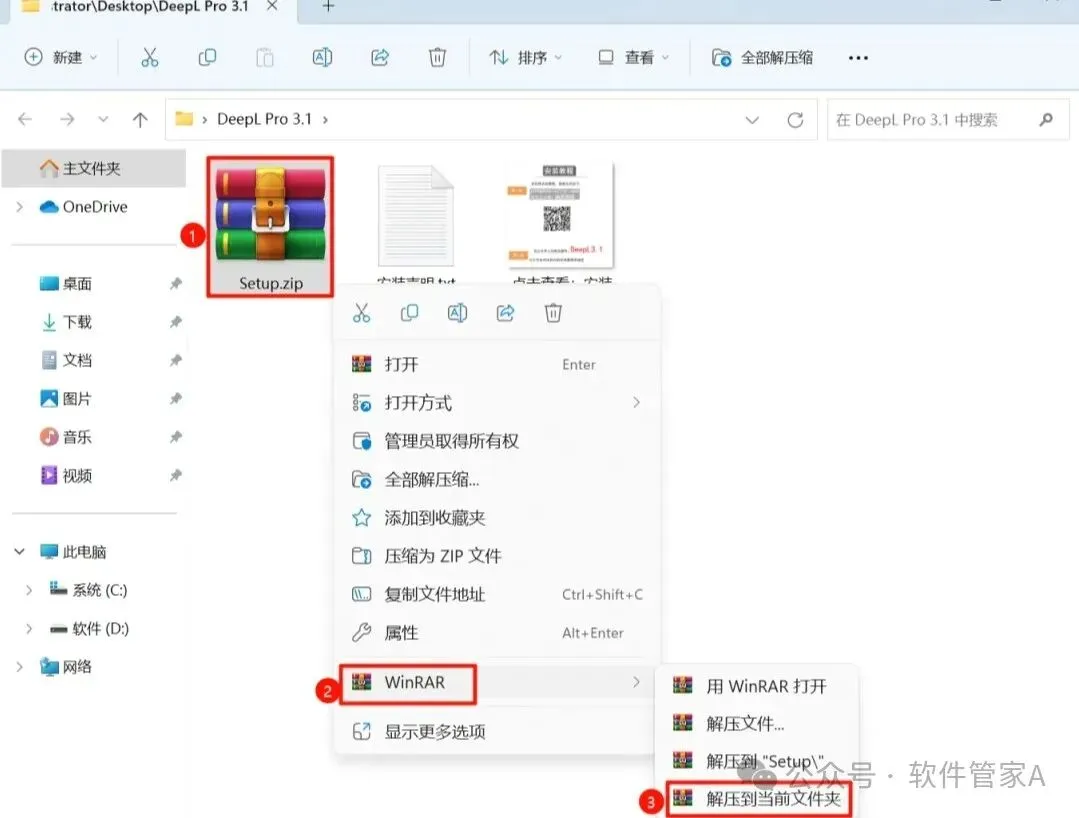
Task: Open the 查看 view dropdown
Action: (633, 58)
